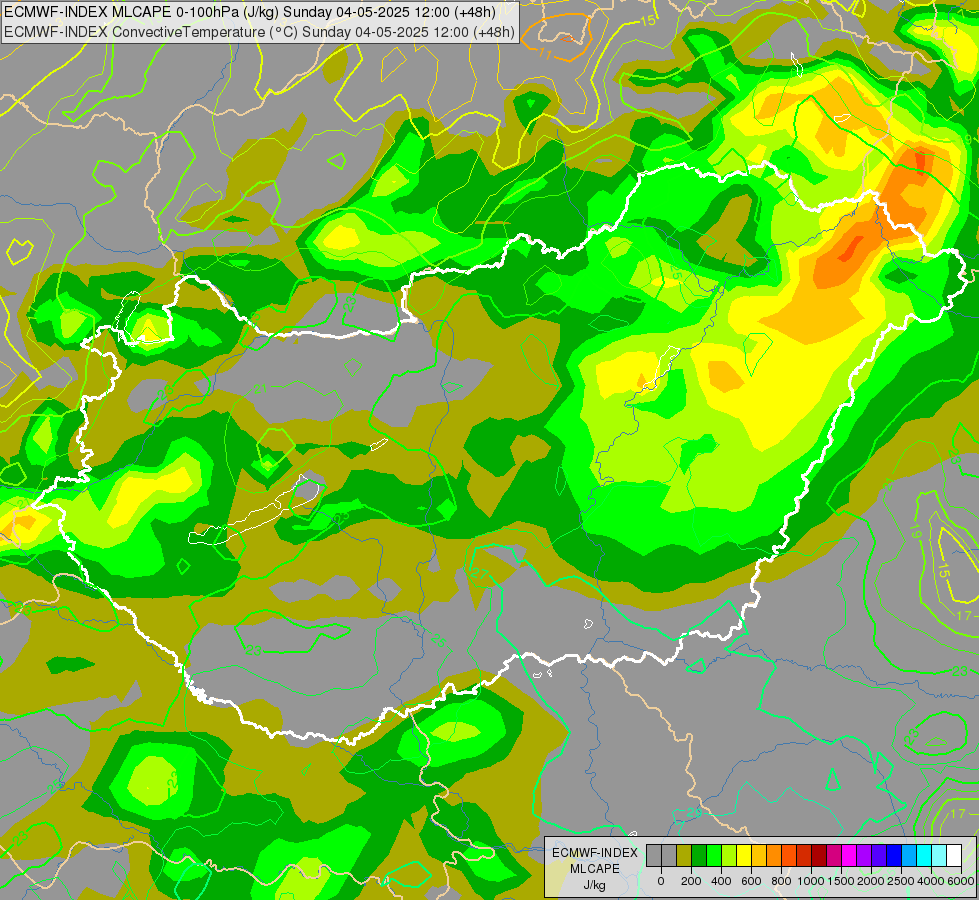979x900 pixels.
Task: Pick the red legend swatch before 1000
Action: coord(804,855)
